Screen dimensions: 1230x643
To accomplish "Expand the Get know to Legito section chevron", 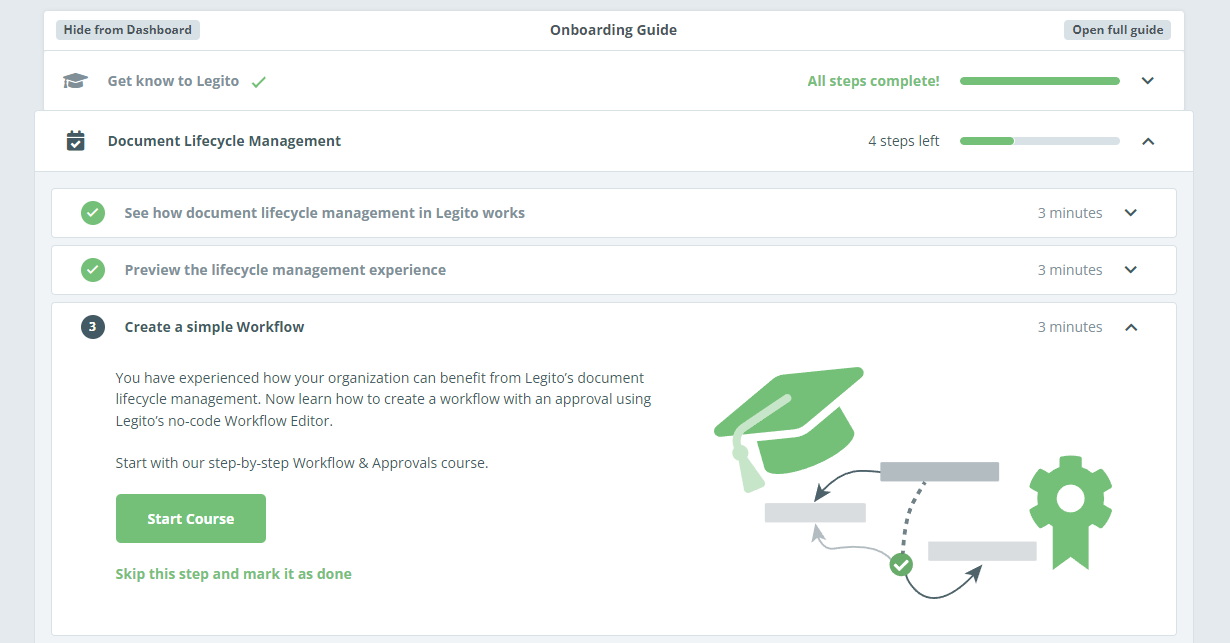I will [x=1148, y=81].
